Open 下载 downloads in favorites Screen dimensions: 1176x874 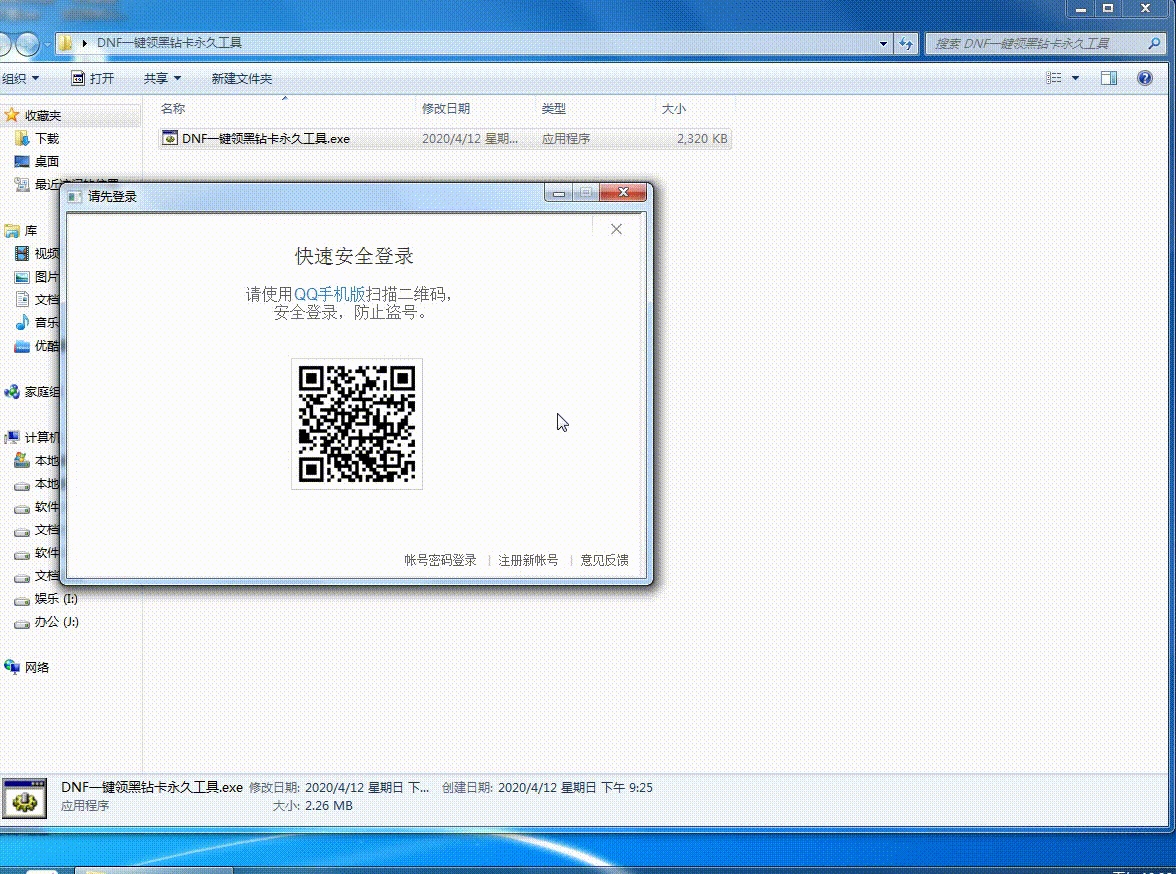46,139
